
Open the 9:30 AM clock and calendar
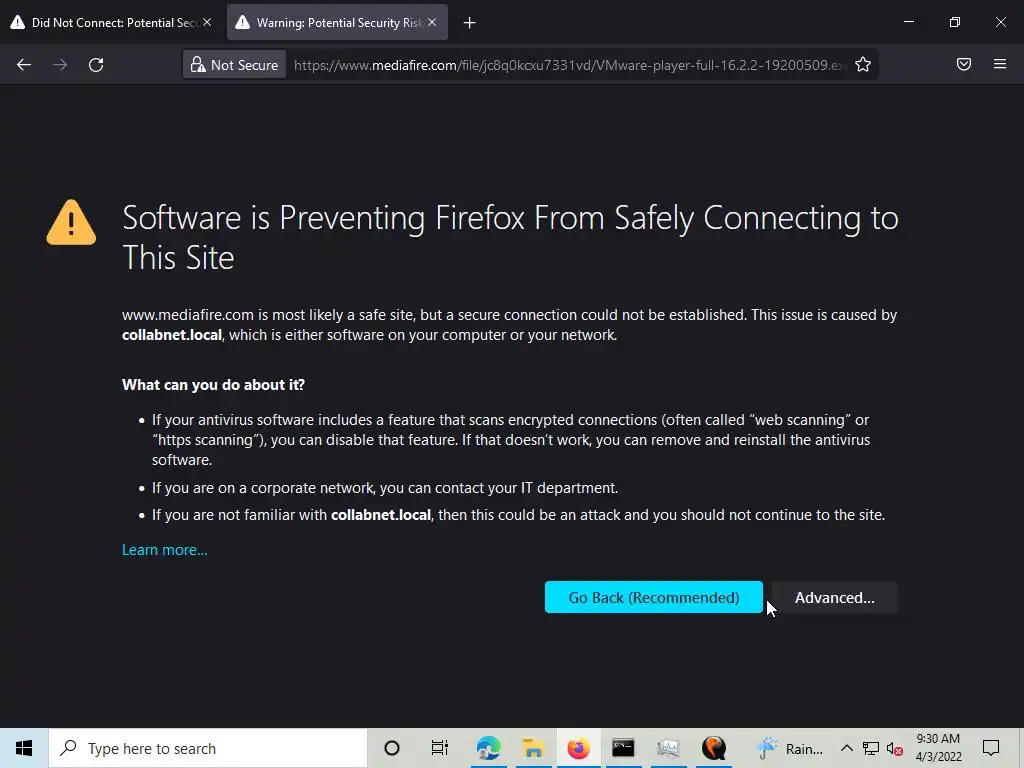938,748
